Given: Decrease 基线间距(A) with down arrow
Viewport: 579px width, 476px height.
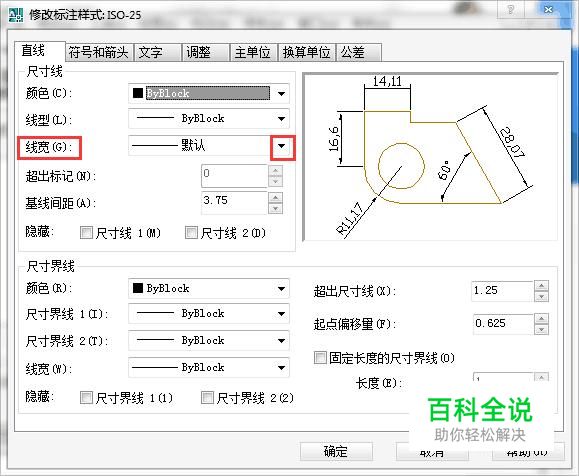Looking at the screenshot, I should pos(275,209).
